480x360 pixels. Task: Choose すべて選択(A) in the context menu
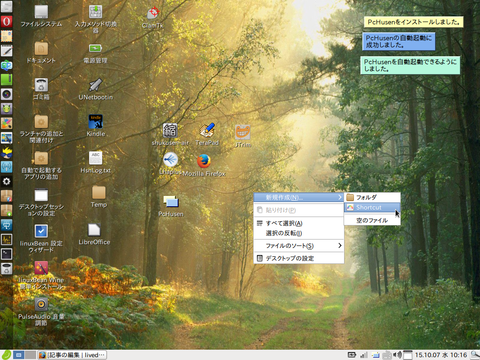point(299,223)
